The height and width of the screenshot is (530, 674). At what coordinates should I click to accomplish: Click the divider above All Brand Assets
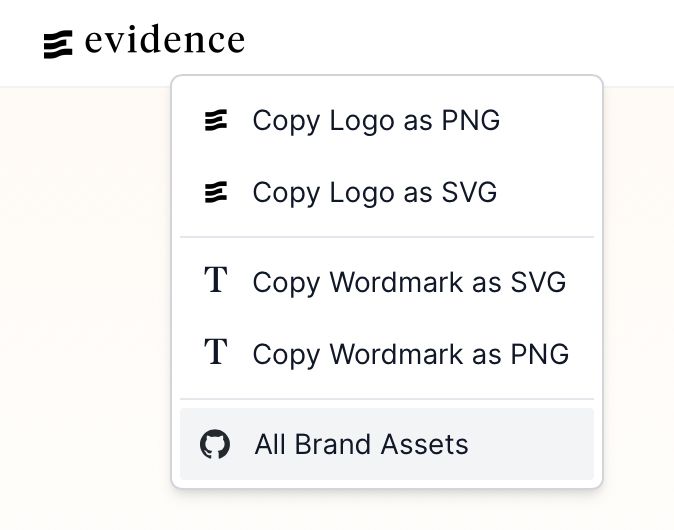pyautogui.click(x=387, y=399)
